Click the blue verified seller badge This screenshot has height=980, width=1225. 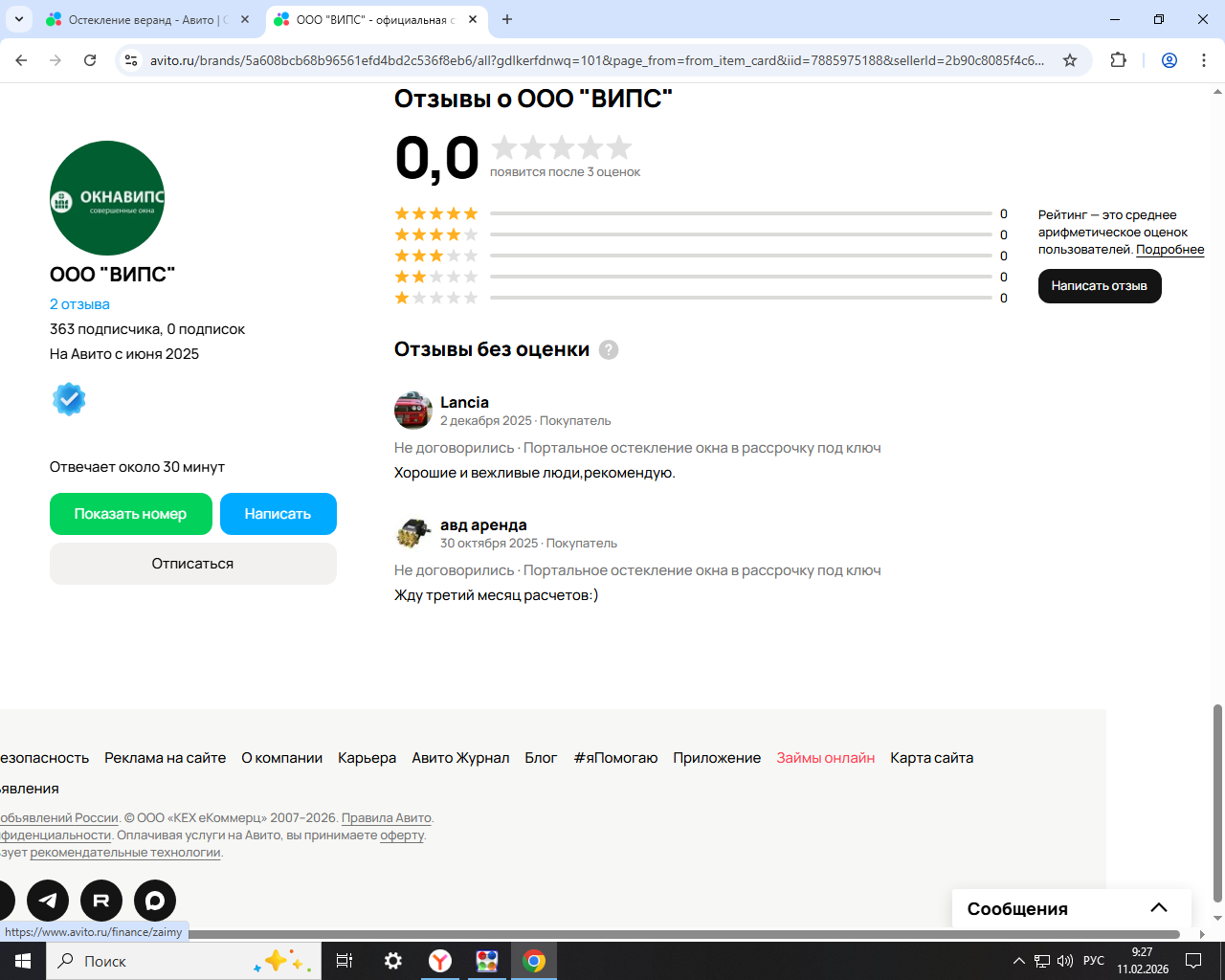tap(69, 399)
